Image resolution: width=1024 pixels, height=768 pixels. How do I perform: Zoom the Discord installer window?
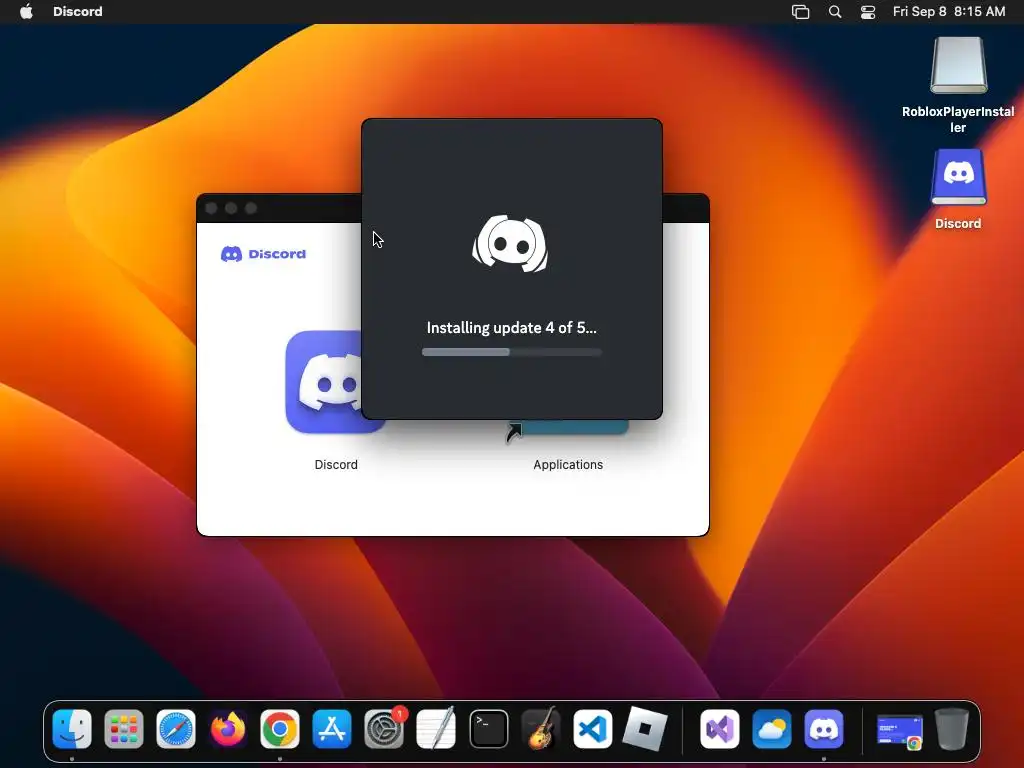click(251, 208)
